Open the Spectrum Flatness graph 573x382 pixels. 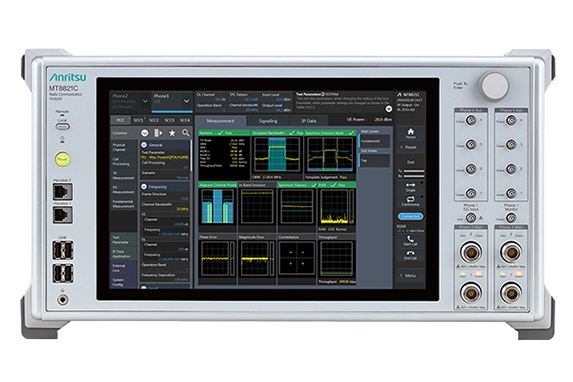pyautogui.click(x=297, y=207)
